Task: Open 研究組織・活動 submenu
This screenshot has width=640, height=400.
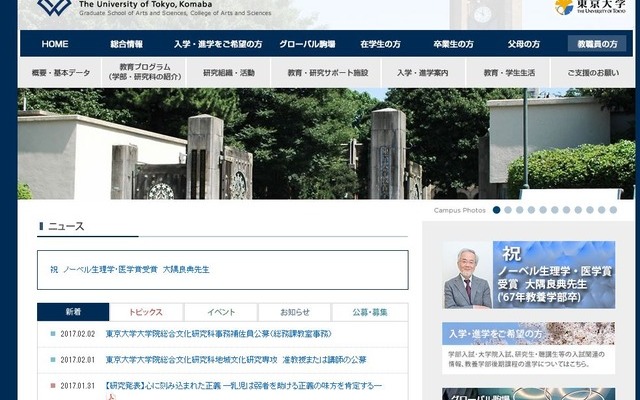Action: (229, 73)
